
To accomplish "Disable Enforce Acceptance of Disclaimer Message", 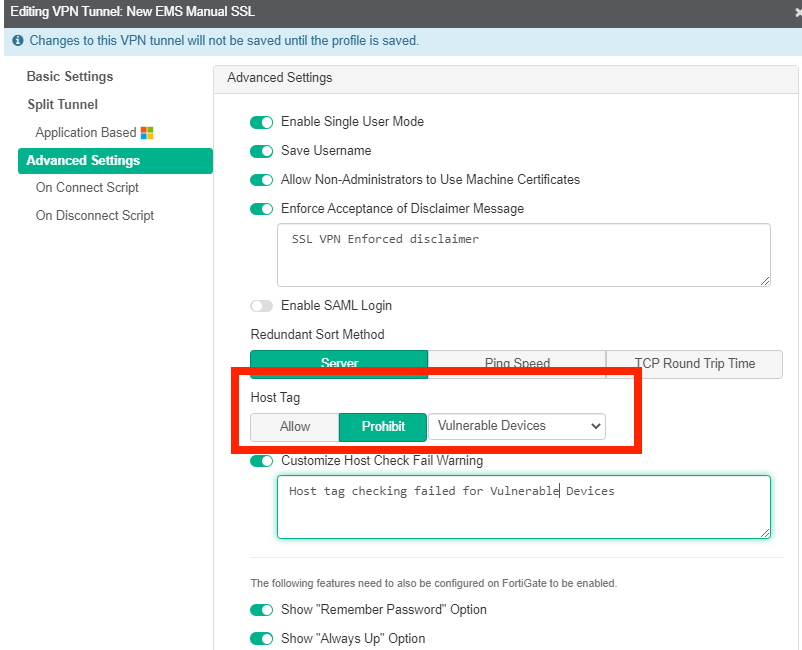I will pyautogui.click(x=262, y=209).
